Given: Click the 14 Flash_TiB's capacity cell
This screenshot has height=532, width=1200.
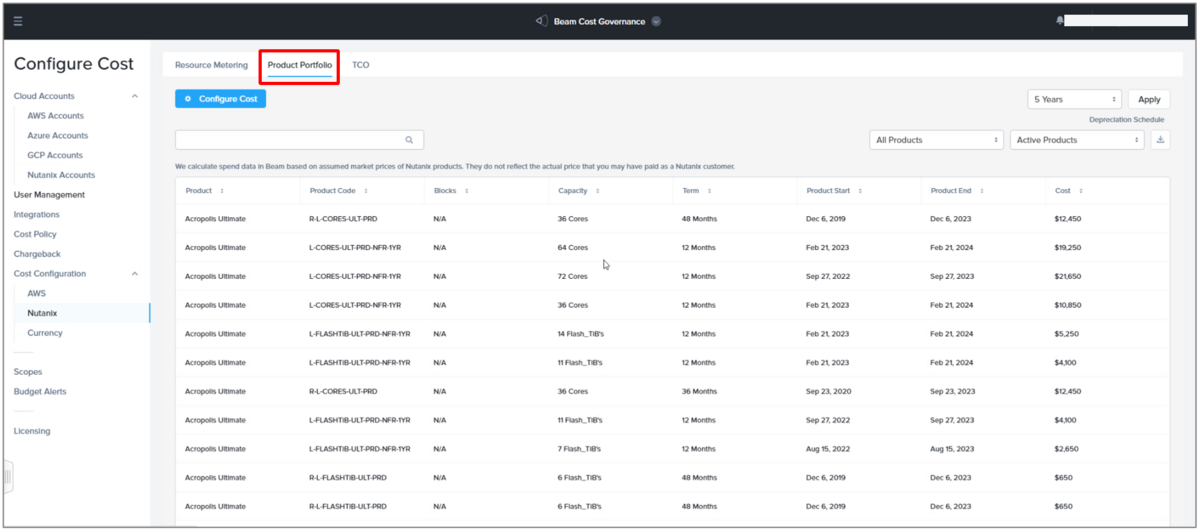Looking at the screenshot, I should (x=580, y=334).
